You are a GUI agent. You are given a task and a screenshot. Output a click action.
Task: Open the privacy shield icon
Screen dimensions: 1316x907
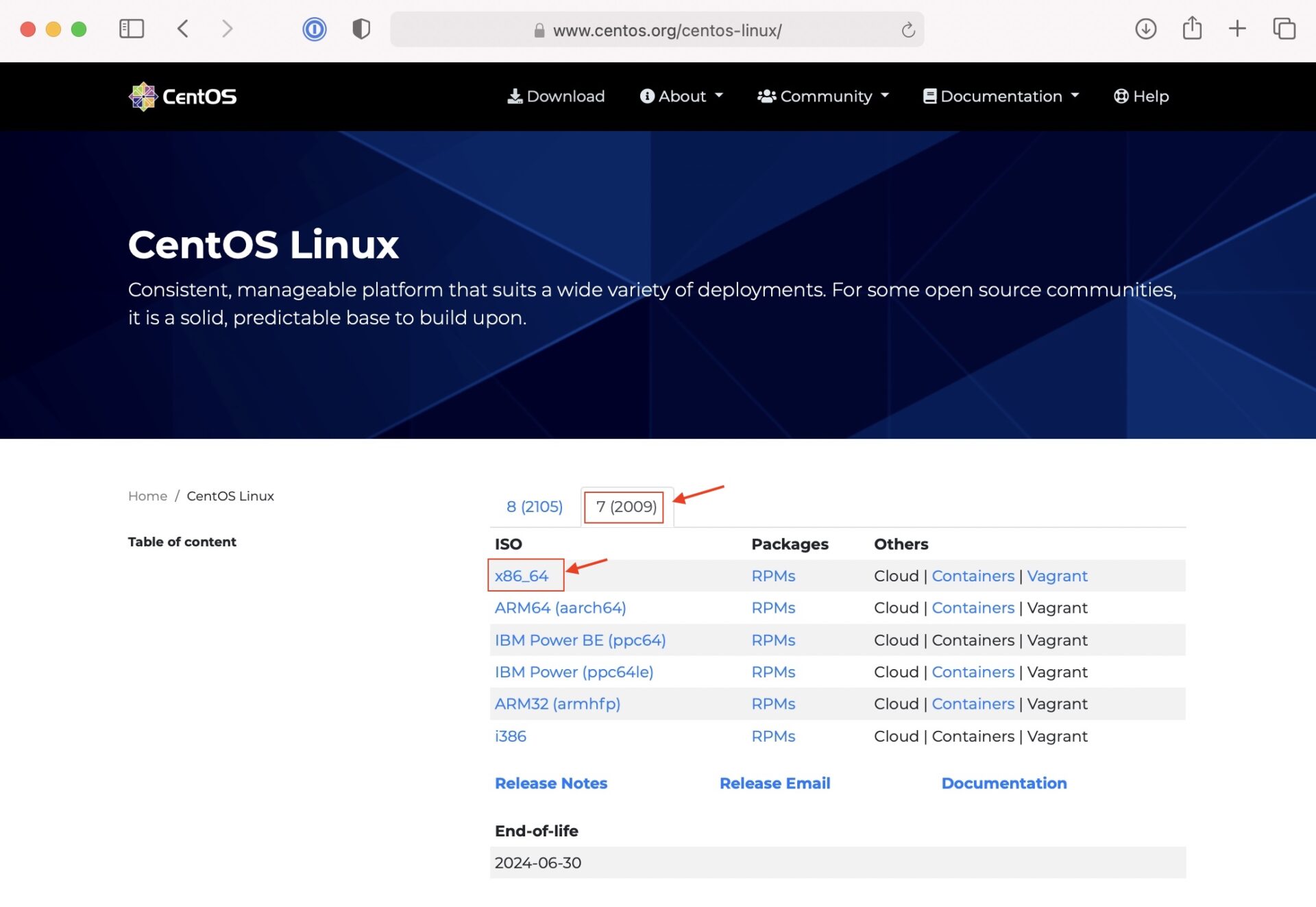361,29
